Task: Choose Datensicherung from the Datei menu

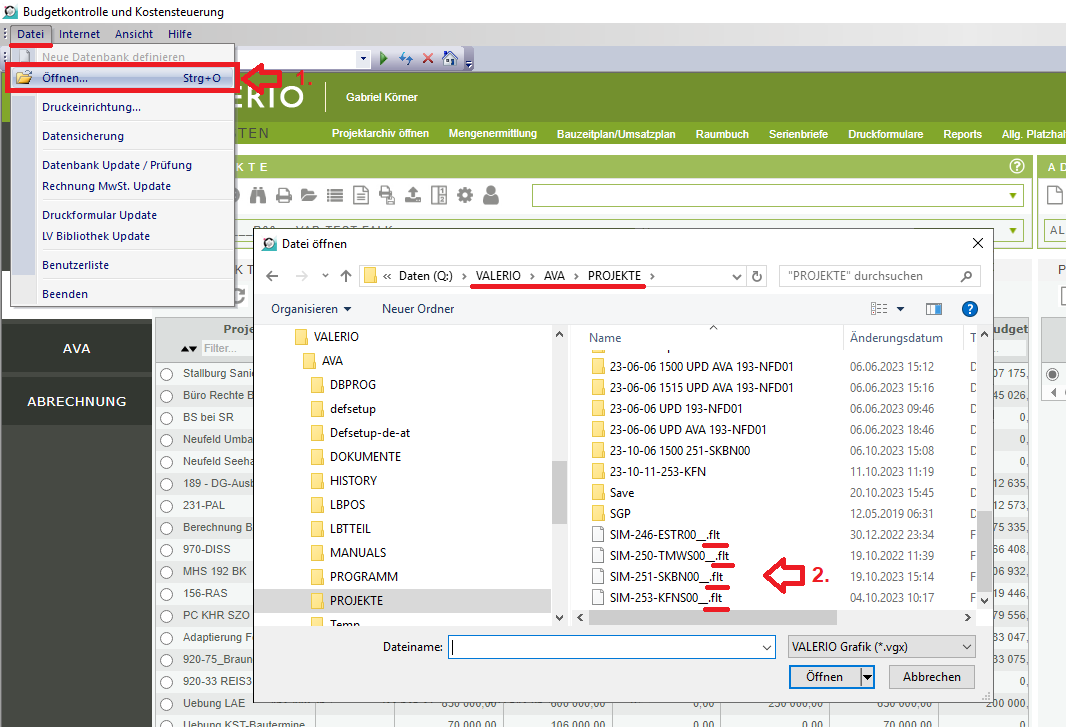Action: [83, 136]
